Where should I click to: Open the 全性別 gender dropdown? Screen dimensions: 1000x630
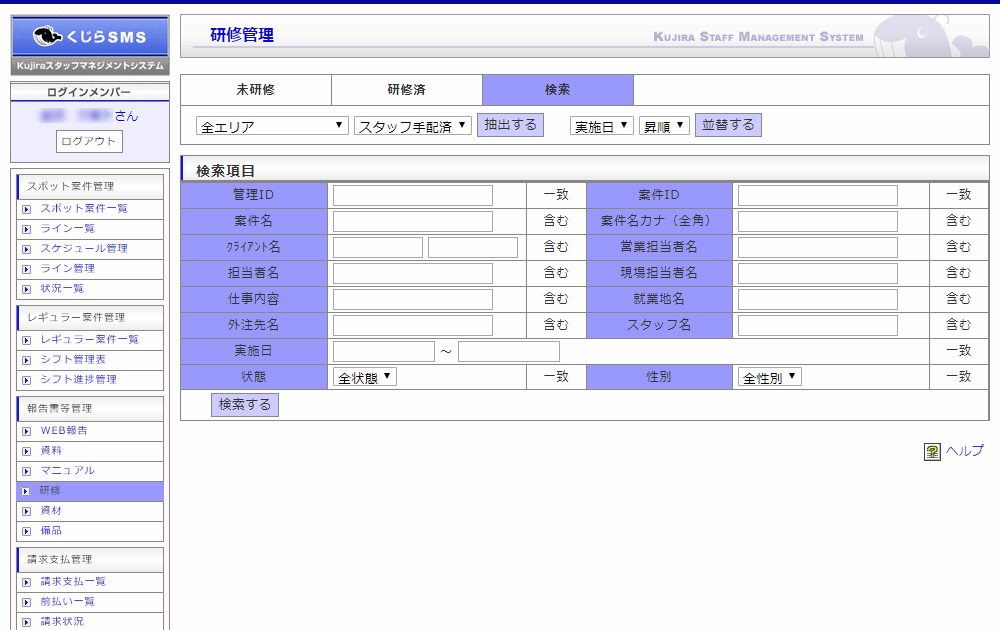(769, 377)
